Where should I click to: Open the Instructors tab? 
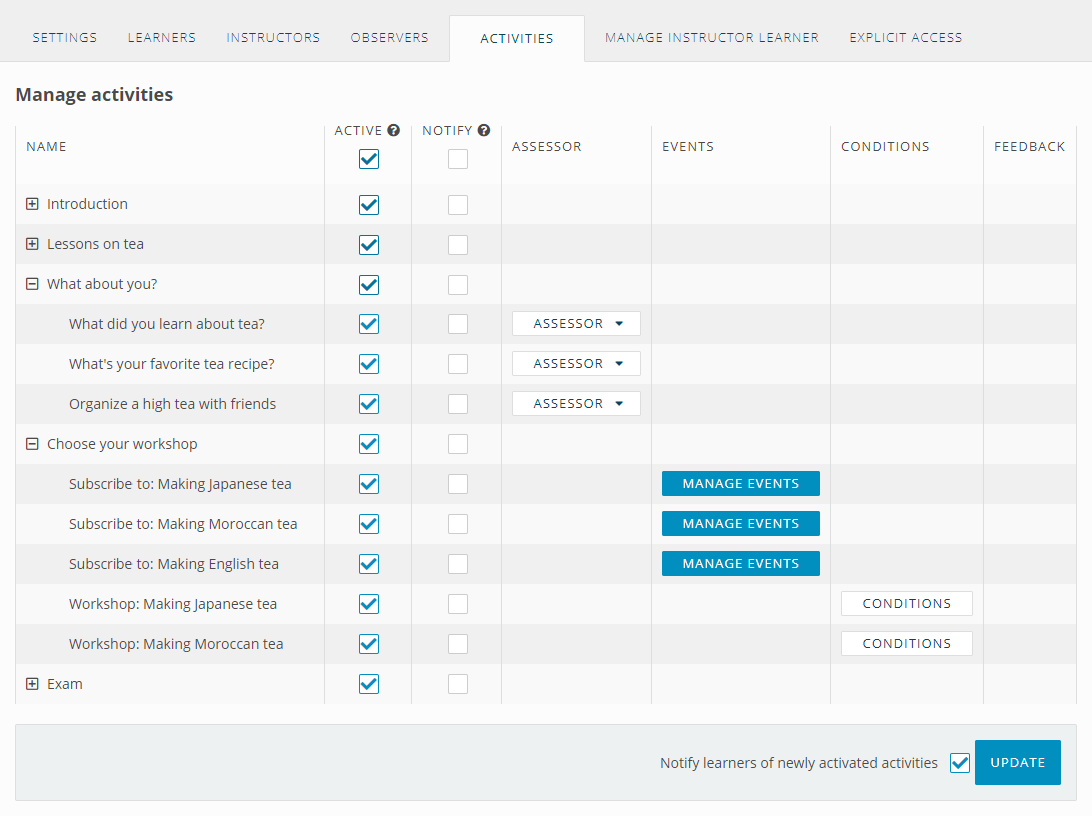click(273, 38)
